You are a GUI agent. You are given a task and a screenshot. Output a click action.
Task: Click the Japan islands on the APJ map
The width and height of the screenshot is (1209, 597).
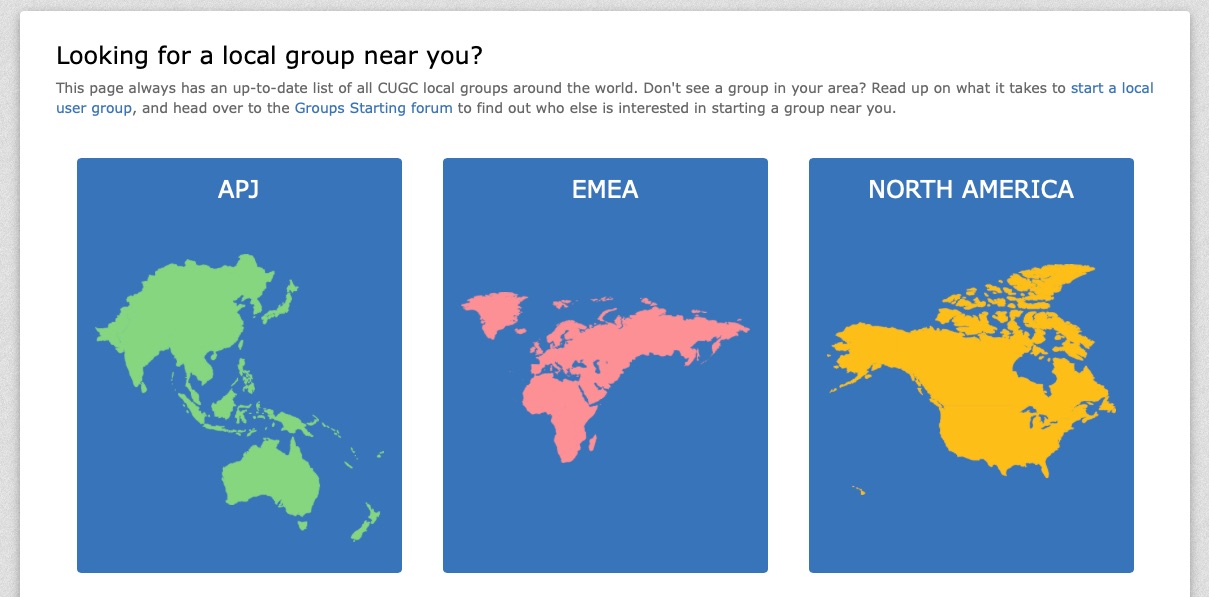tap(282, 300)
